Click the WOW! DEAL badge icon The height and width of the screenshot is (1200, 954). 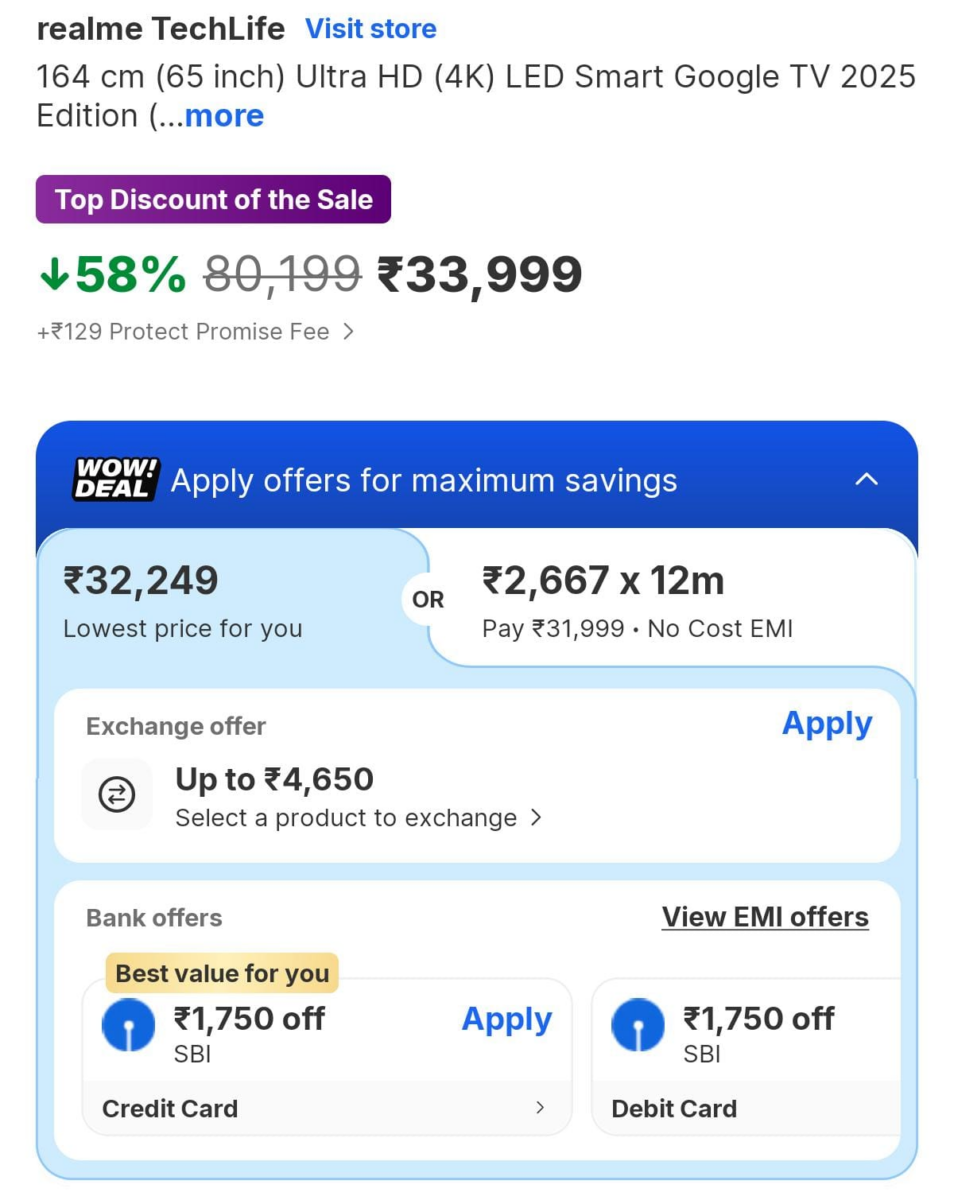point(116,480)
